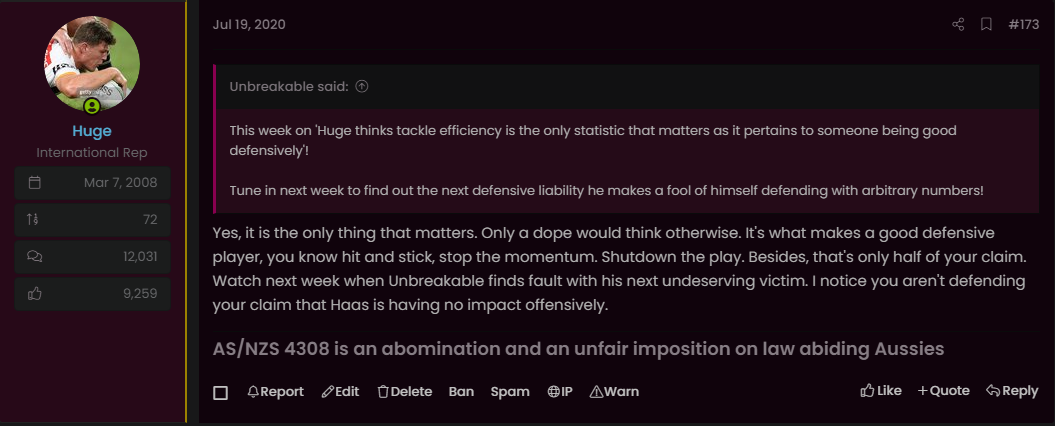Add post to multi-quote with Quote
The width and height of the screenshot is (1055, 426).
[x=943, y=391]
